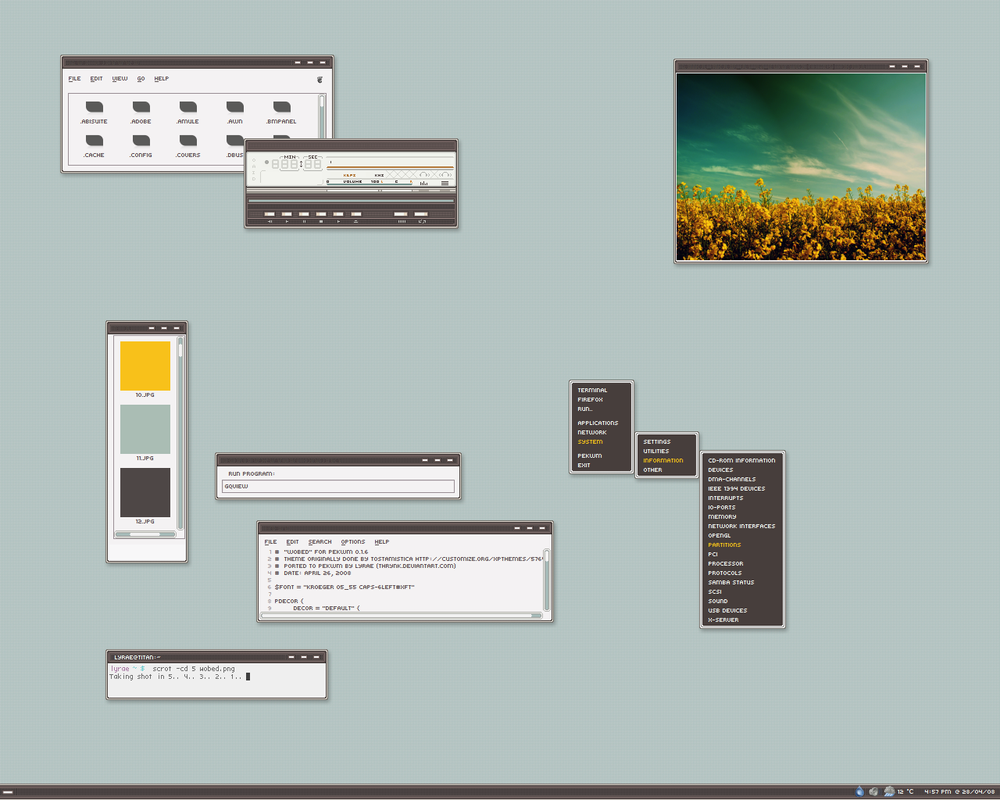Screen dimensions: 1000x800
Task: Select Partitions from information menu
Action: [724, 545]
